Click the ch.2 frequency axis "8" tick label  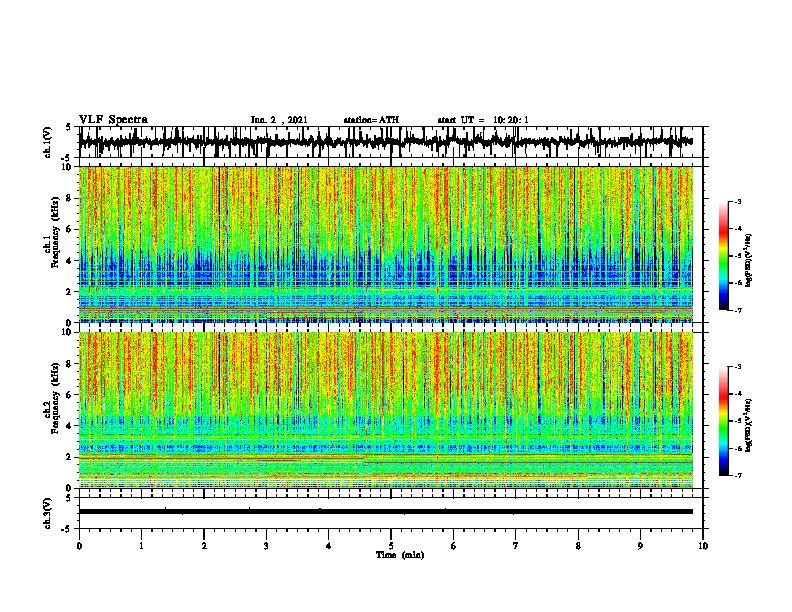pos(70,364)
